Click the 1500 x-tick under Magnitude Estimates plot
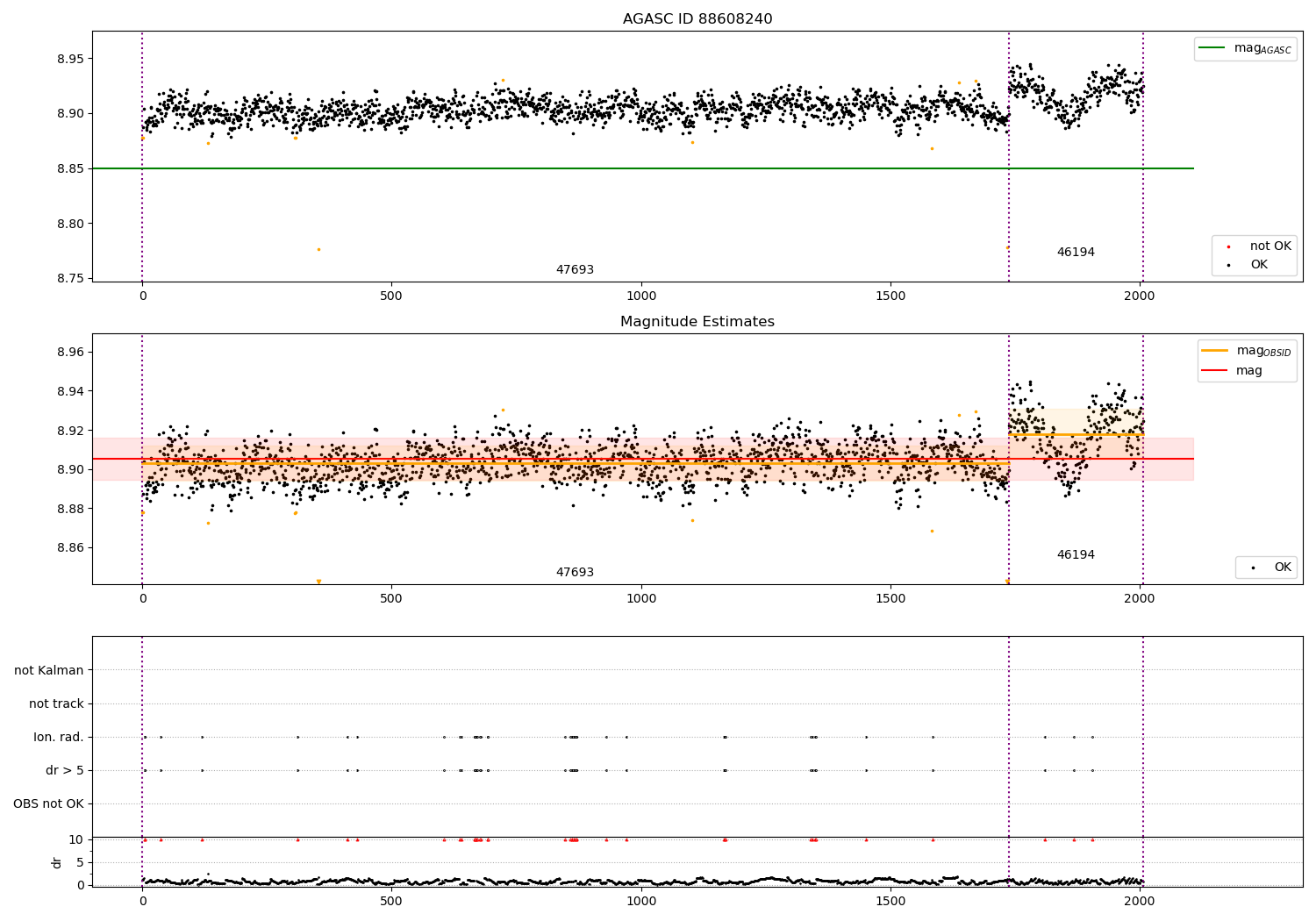 pyautogui.click(x=890, y=599)
